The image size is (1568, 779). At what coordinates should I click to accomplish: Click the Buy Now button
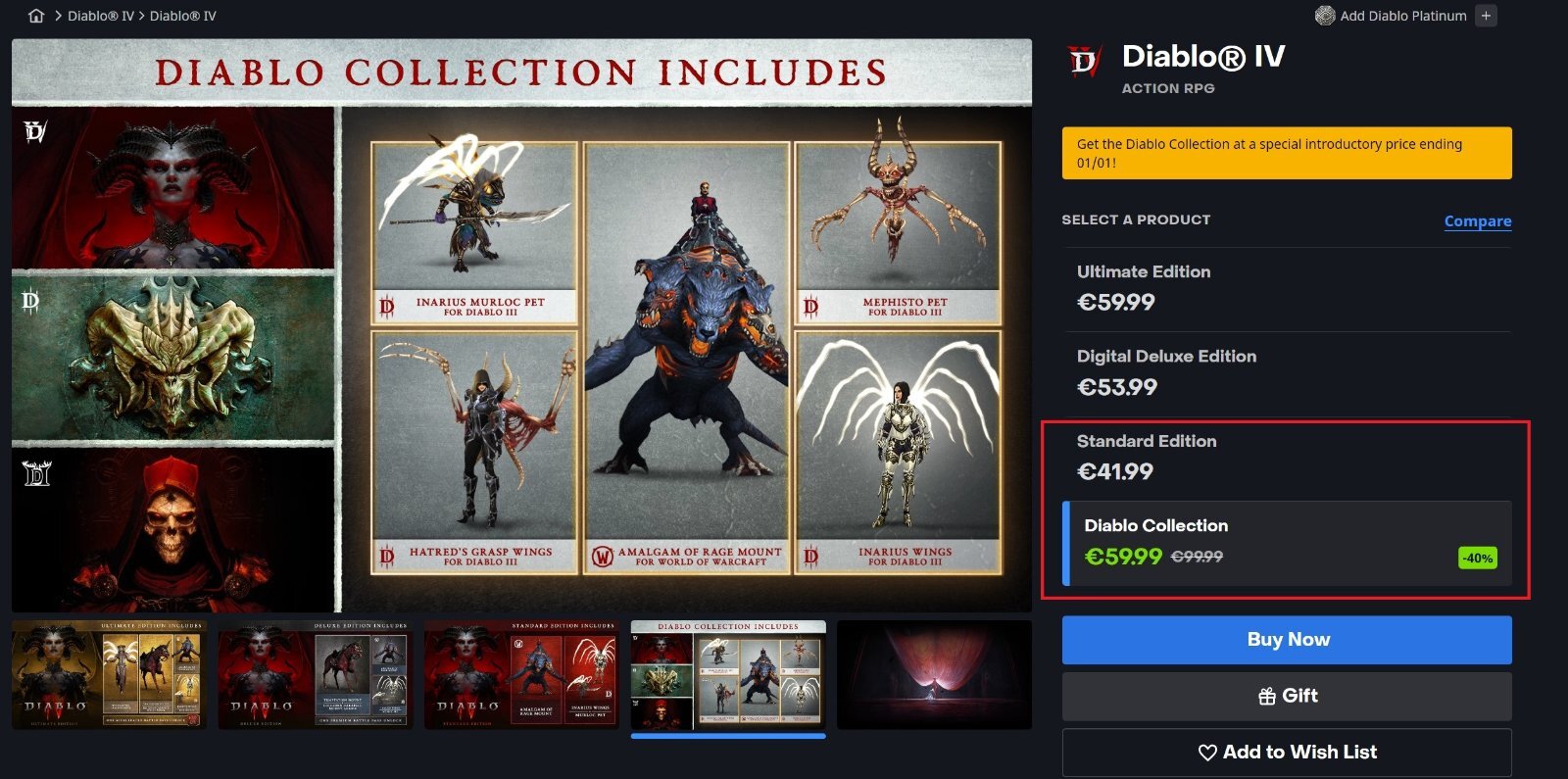1287,640
